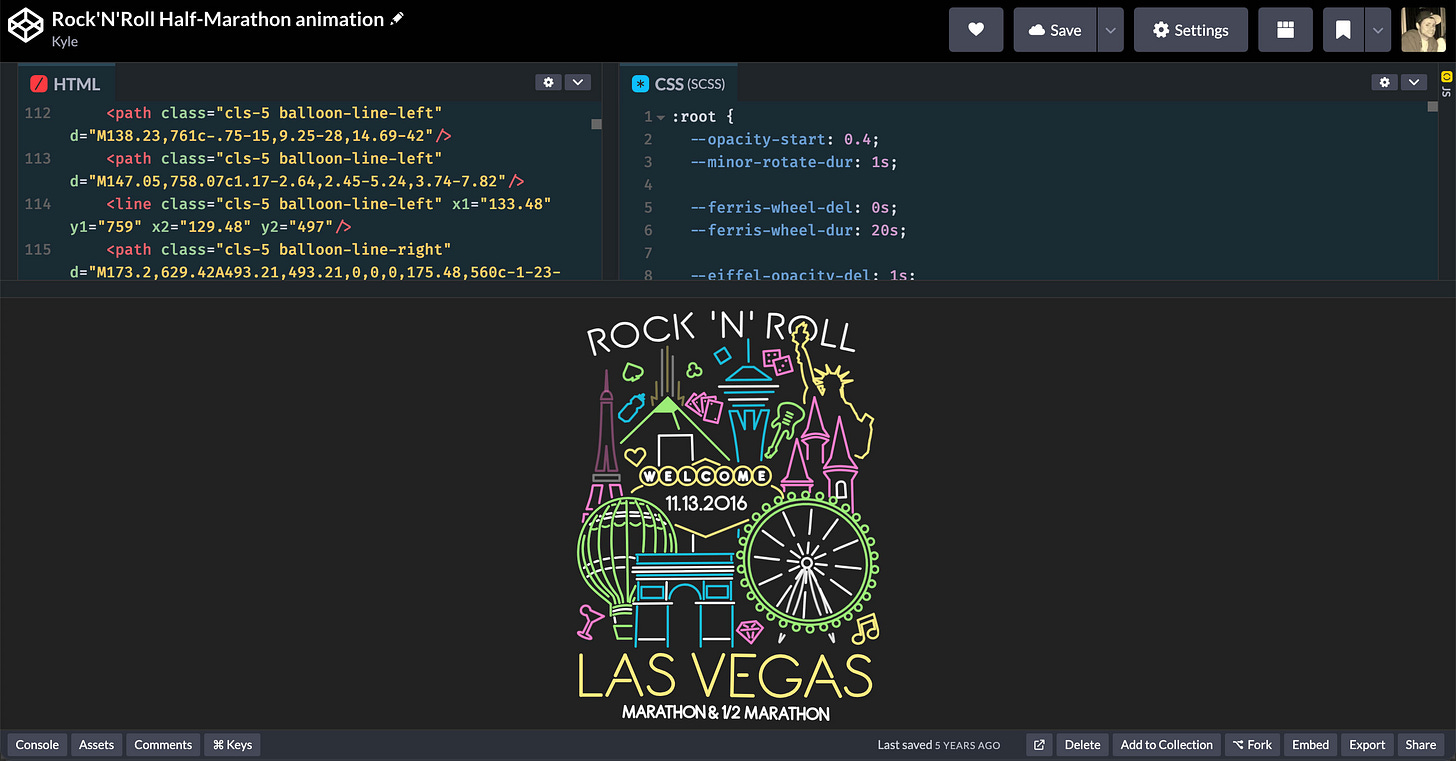Select the HTML editor tab

[x=66, y=84]
